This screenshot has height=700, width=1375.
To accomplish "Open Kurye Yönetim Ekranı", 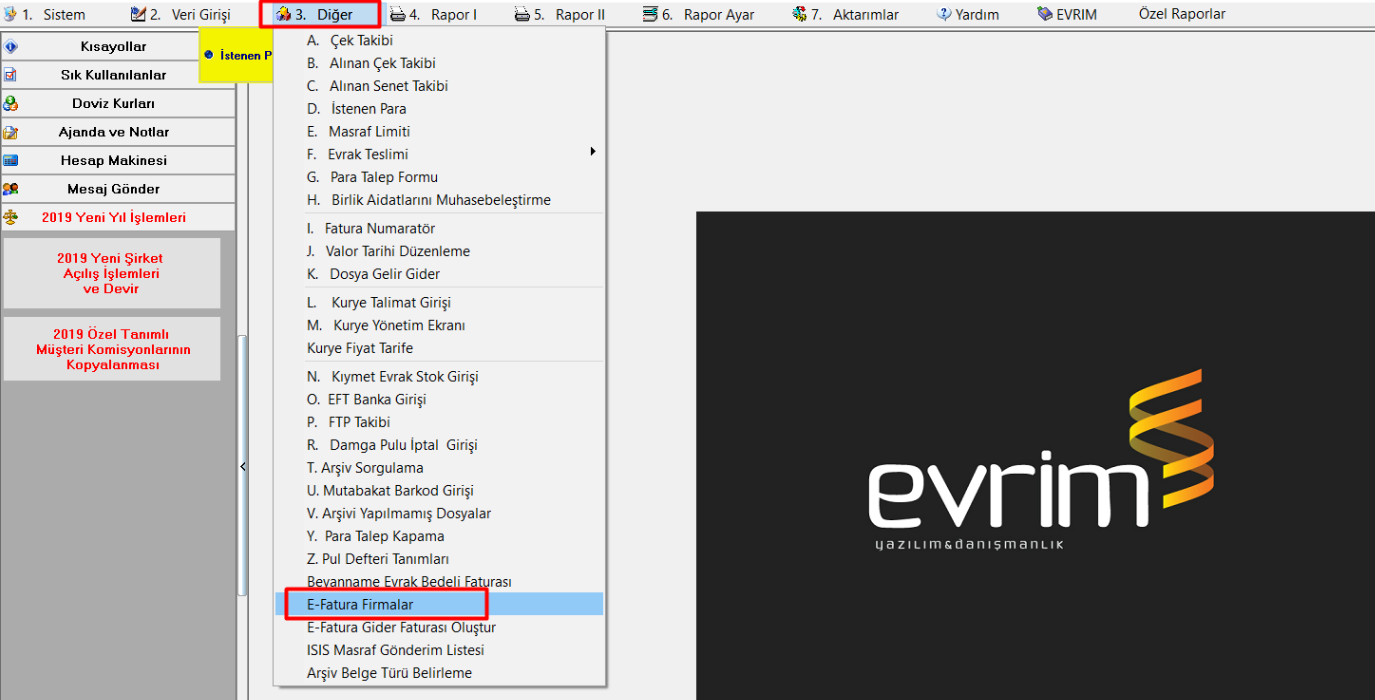I will (x=440, y=325).
